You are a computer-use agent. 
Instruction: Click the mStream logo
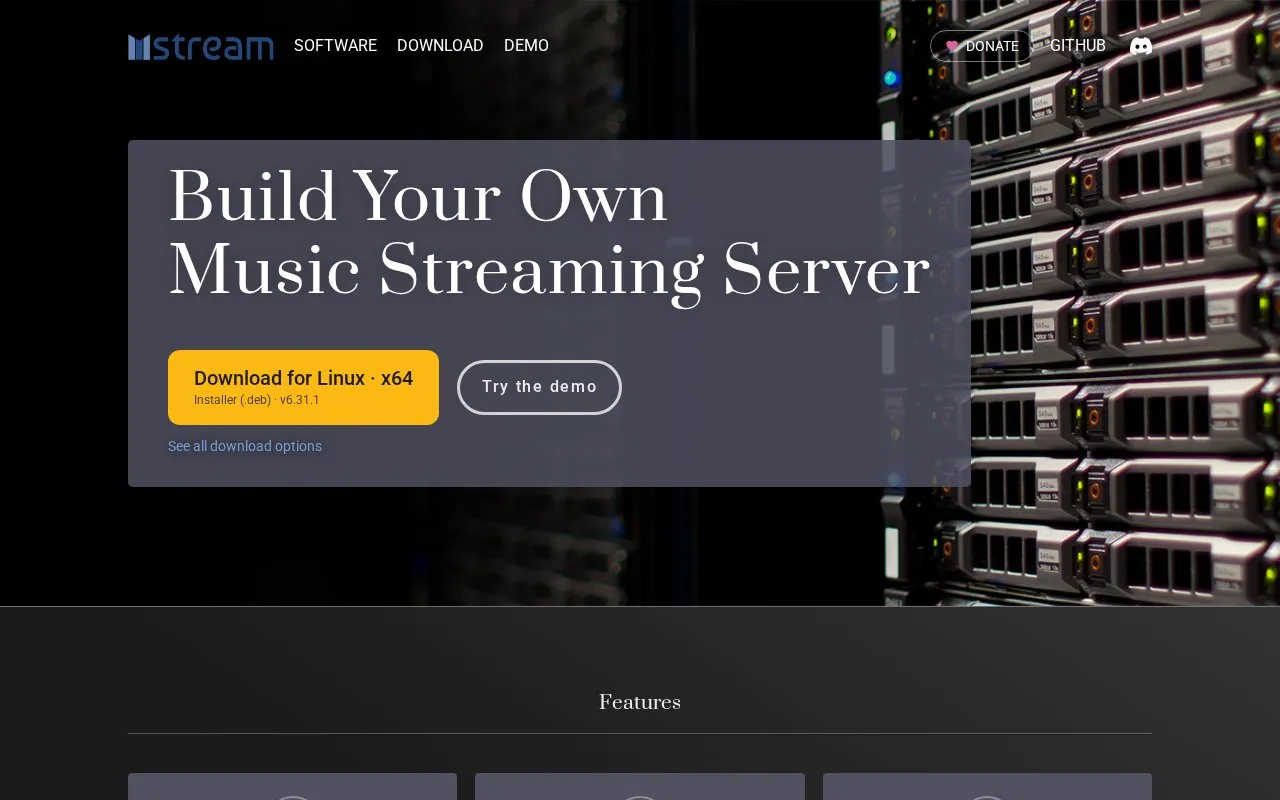pos(201,46)
